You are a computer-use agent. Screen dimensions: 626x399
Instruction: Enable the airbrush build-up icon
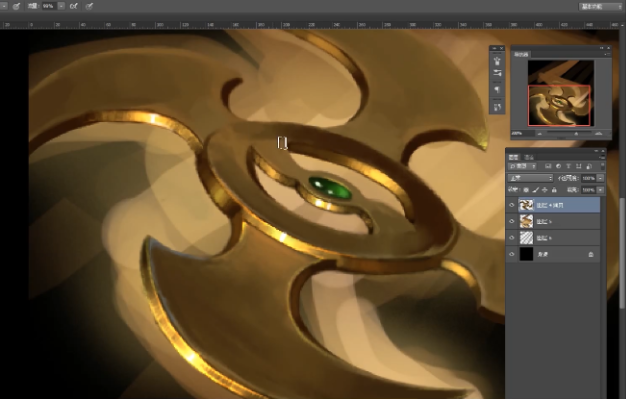click(x=73, y=6)
